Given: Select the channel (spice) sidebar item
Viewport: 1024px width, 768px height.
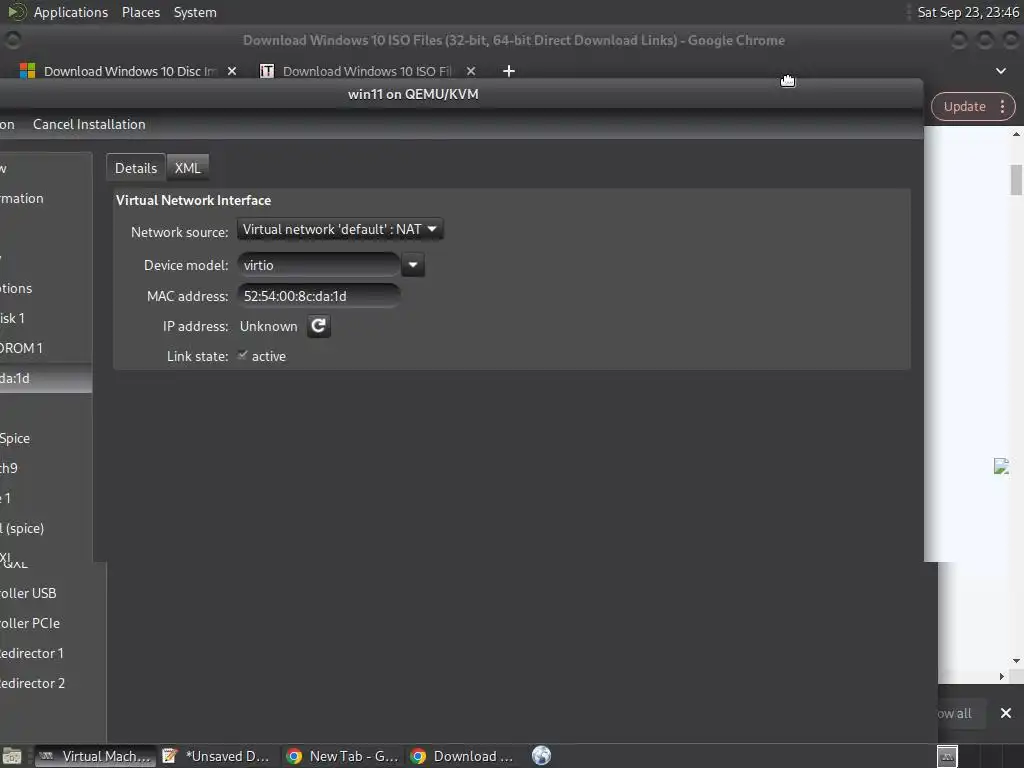Looking at the screenshot, I should pos(46,528).
